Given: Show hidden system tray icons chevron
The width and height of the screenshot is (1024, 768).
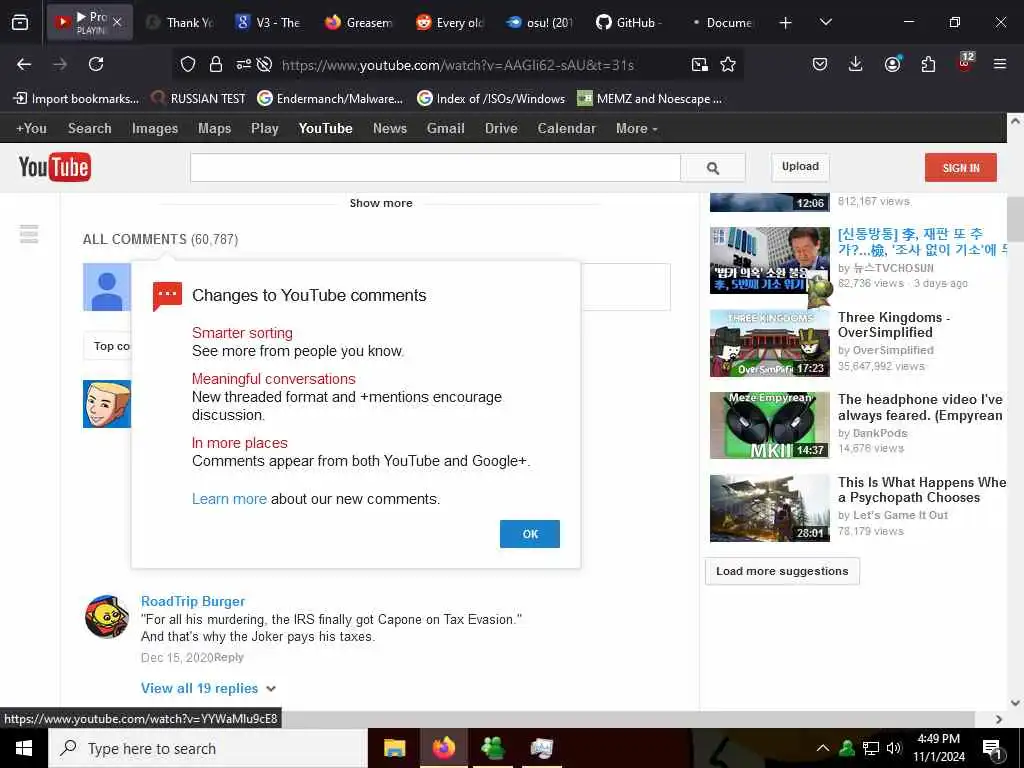Looking at the screenshot, I should (823, 748).
